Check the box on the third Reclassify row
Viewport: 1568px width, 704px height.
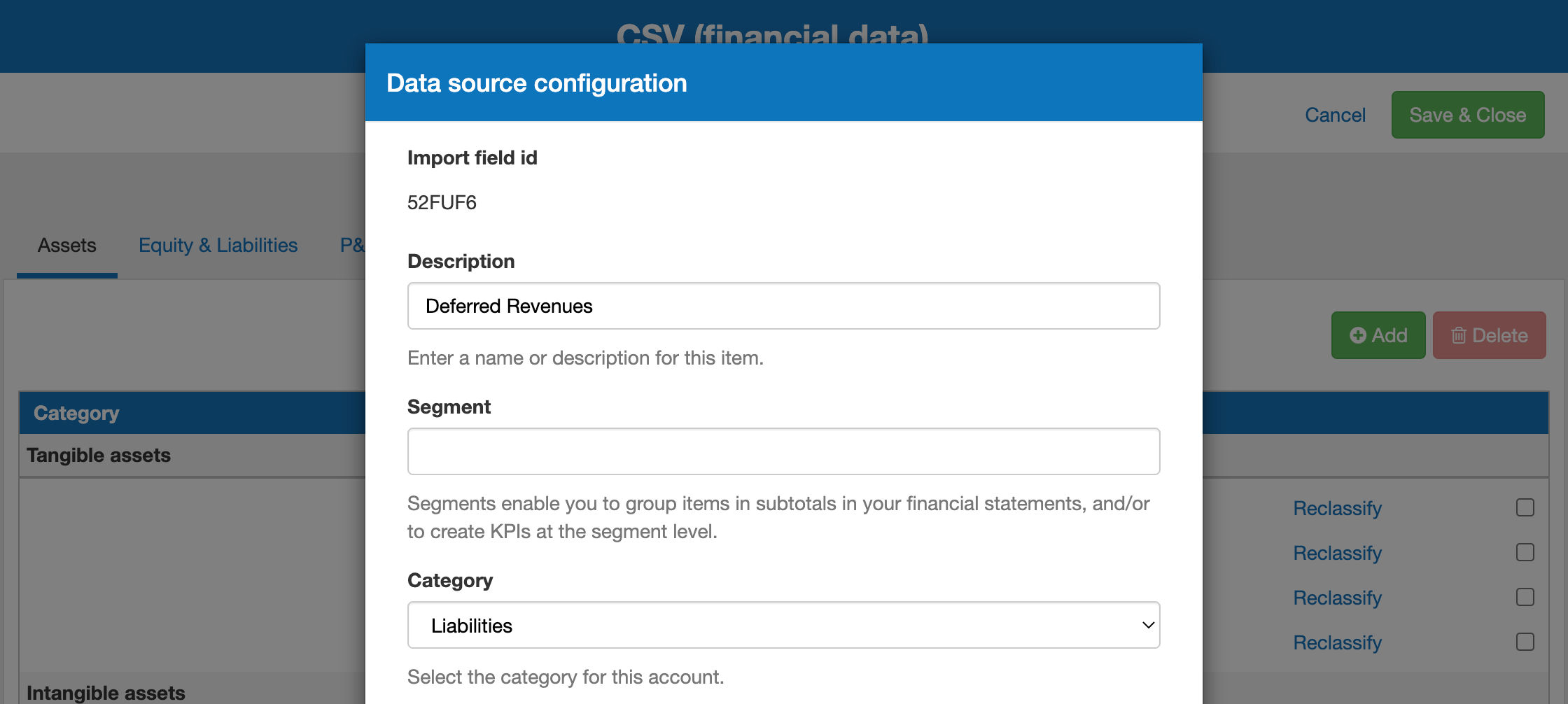click(1525, 597)
